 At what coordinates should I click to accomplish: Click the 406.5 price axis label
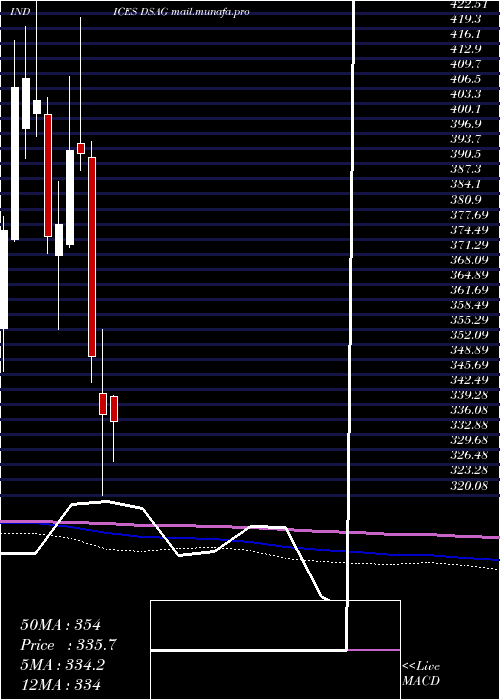pyautogui.click(x=465, y=79)
